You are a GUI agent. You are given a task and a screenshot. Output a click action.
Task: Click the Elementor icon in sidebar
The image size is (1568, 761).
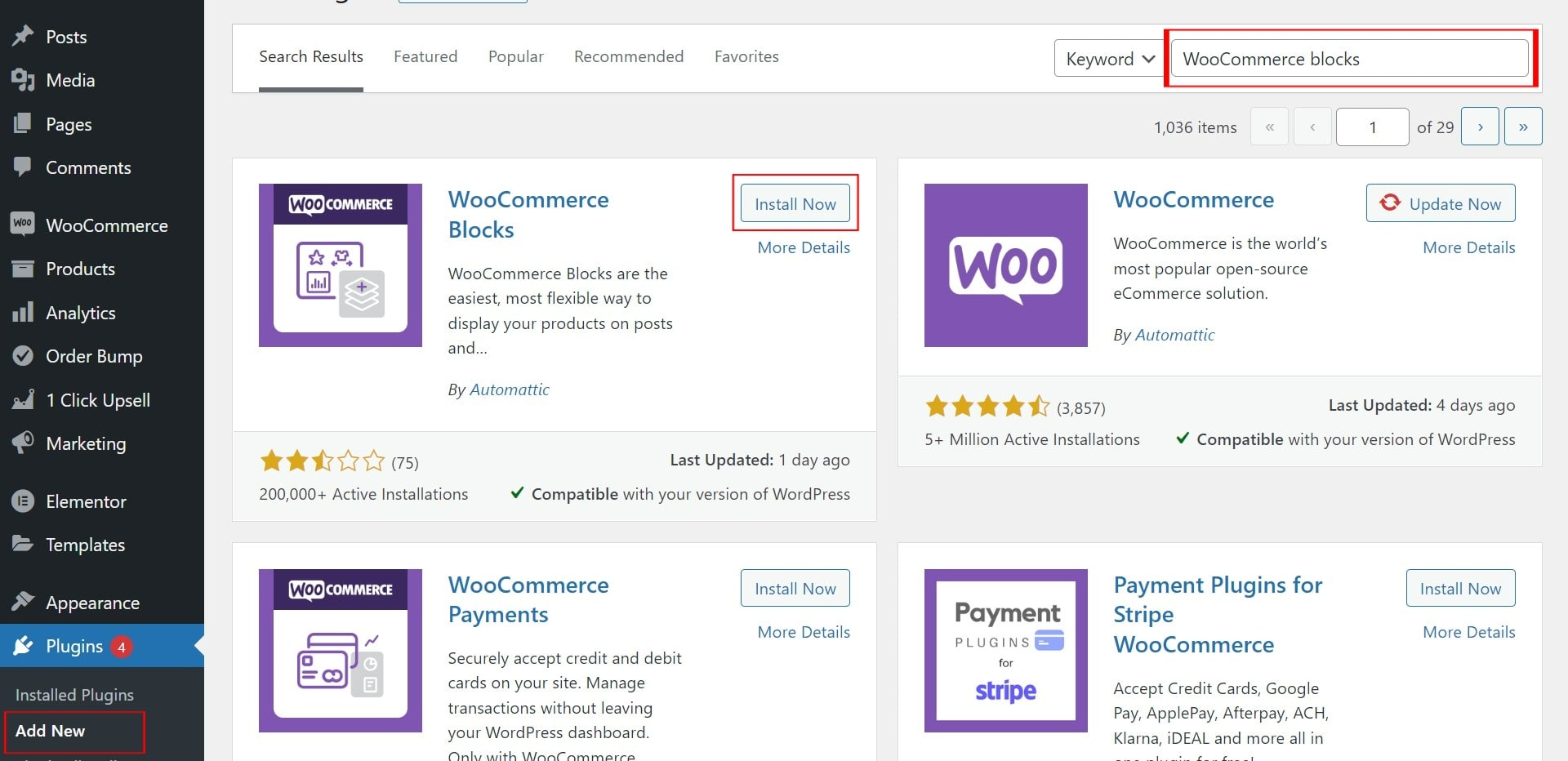pyautogui.click(x=23, y=501)
